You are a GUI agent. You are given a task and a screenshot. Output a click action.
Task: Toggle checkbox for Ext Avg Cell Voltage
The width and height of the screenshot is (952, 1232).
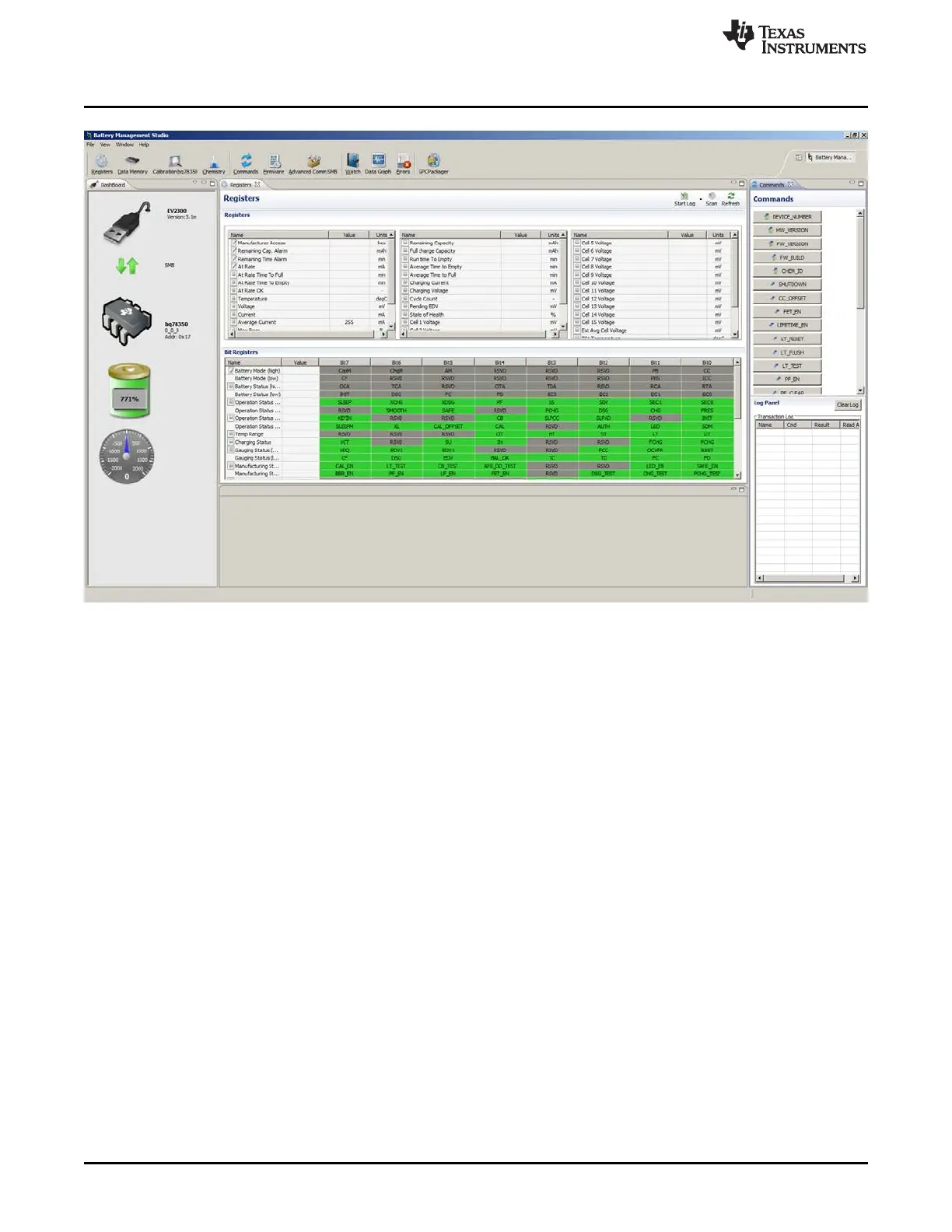(x=577, y=331)
